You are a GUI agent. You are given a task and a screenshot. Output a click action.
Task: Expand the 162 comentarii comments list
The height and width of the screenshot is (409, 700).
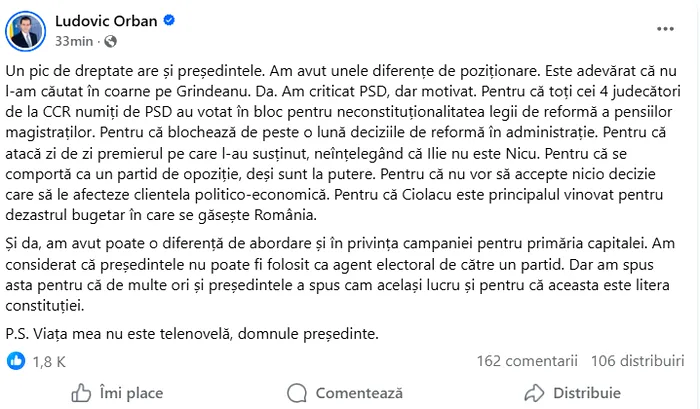pos(528,360)
